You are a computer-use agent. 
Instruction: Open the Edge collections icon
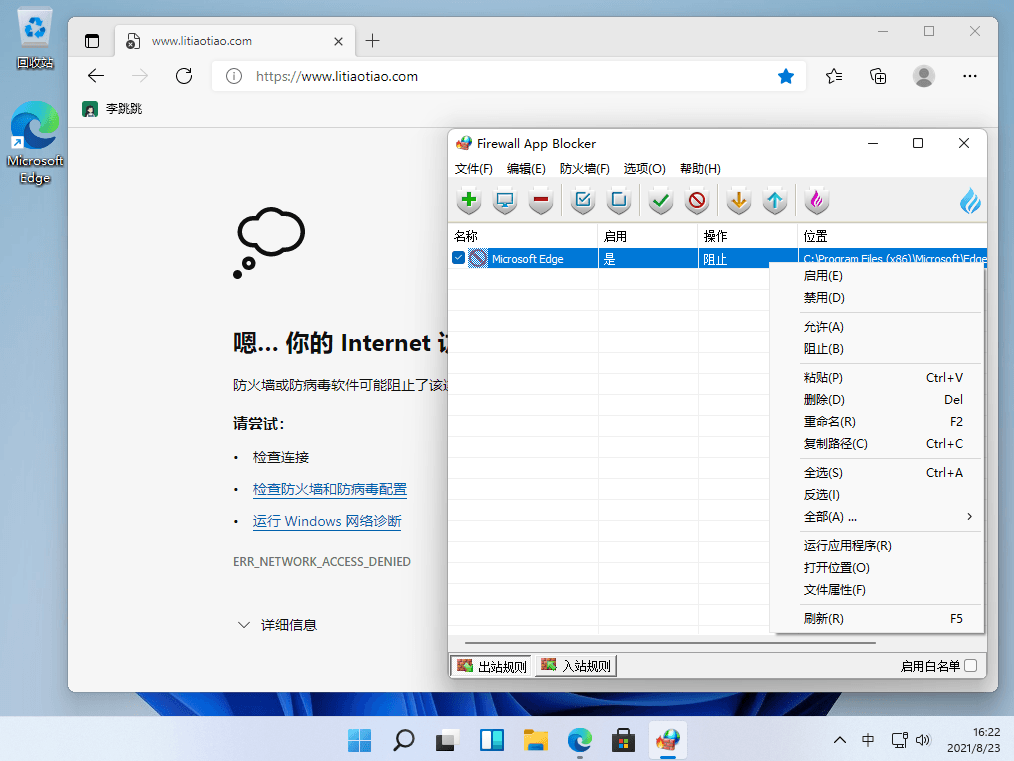(878, 76)
